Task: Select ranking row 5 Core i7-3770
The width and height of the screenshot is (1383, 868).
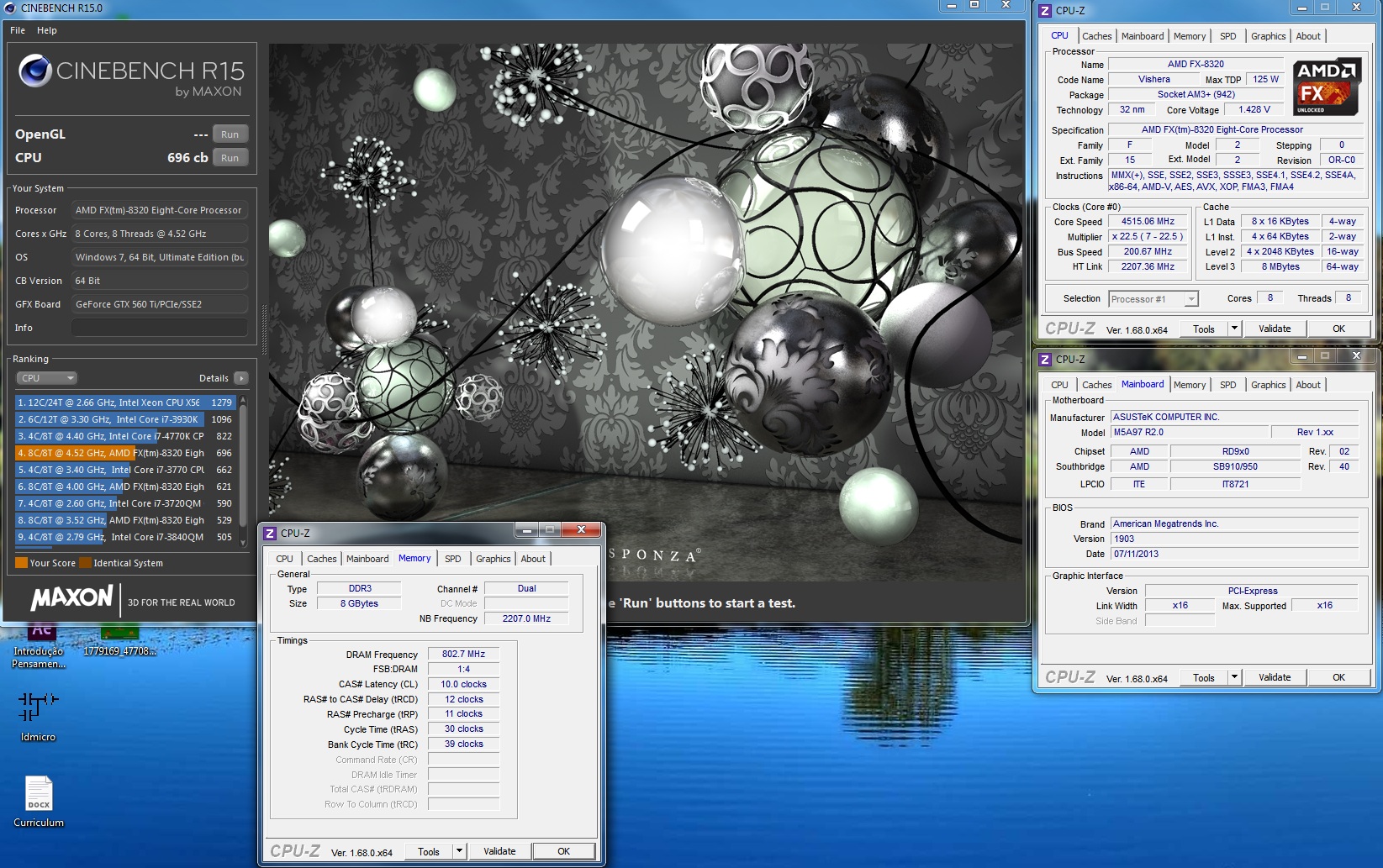Action: 125,470
